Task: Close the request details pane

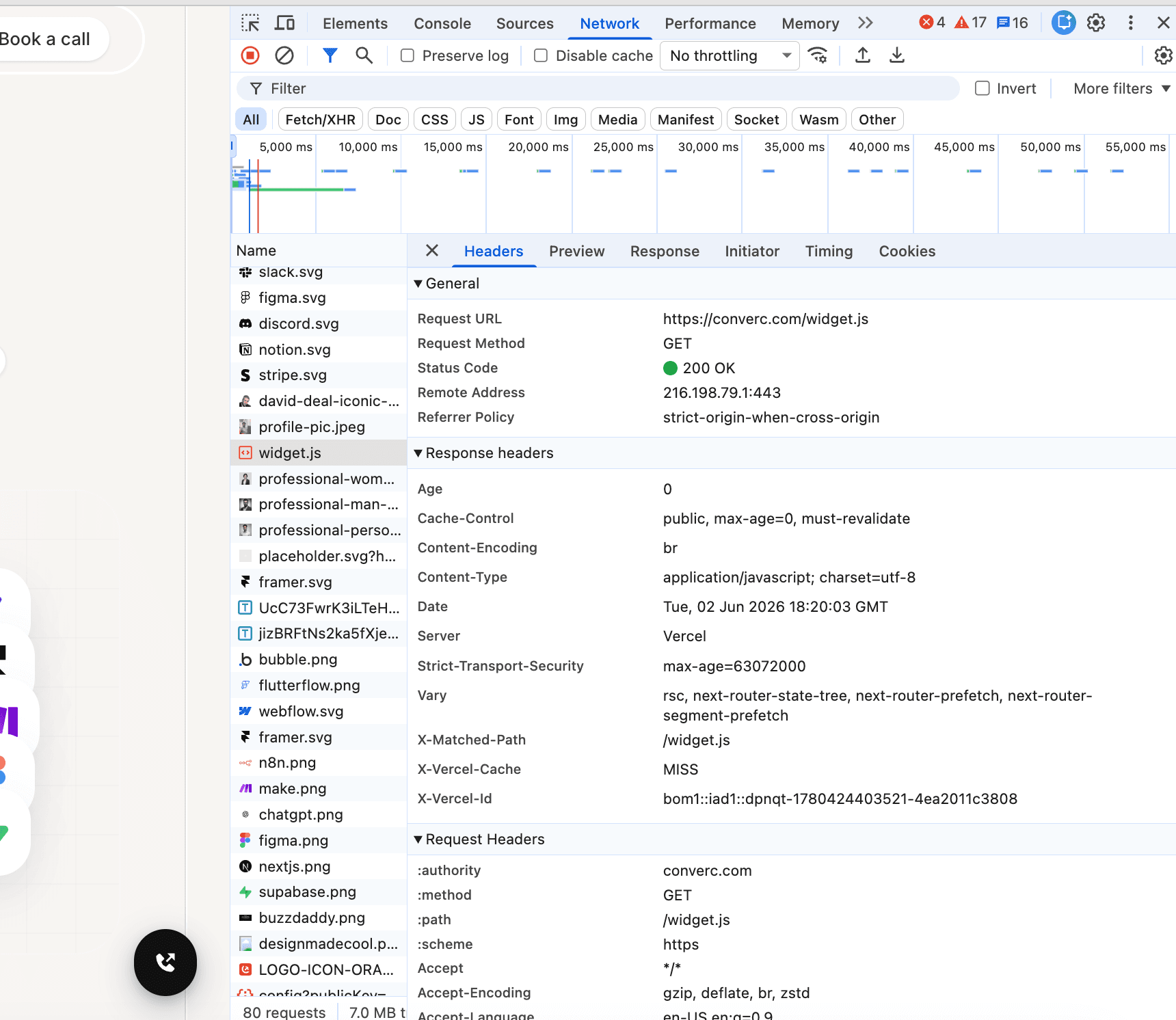Action: pyautogui.click(x=432, y=251)
